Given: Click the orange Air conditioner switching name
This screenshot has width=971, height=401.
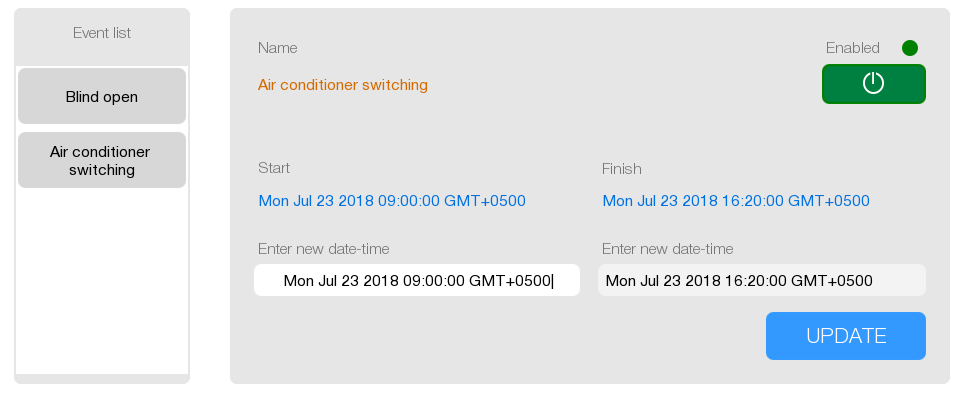Looking at the screenshot, I should coord(343,85).
